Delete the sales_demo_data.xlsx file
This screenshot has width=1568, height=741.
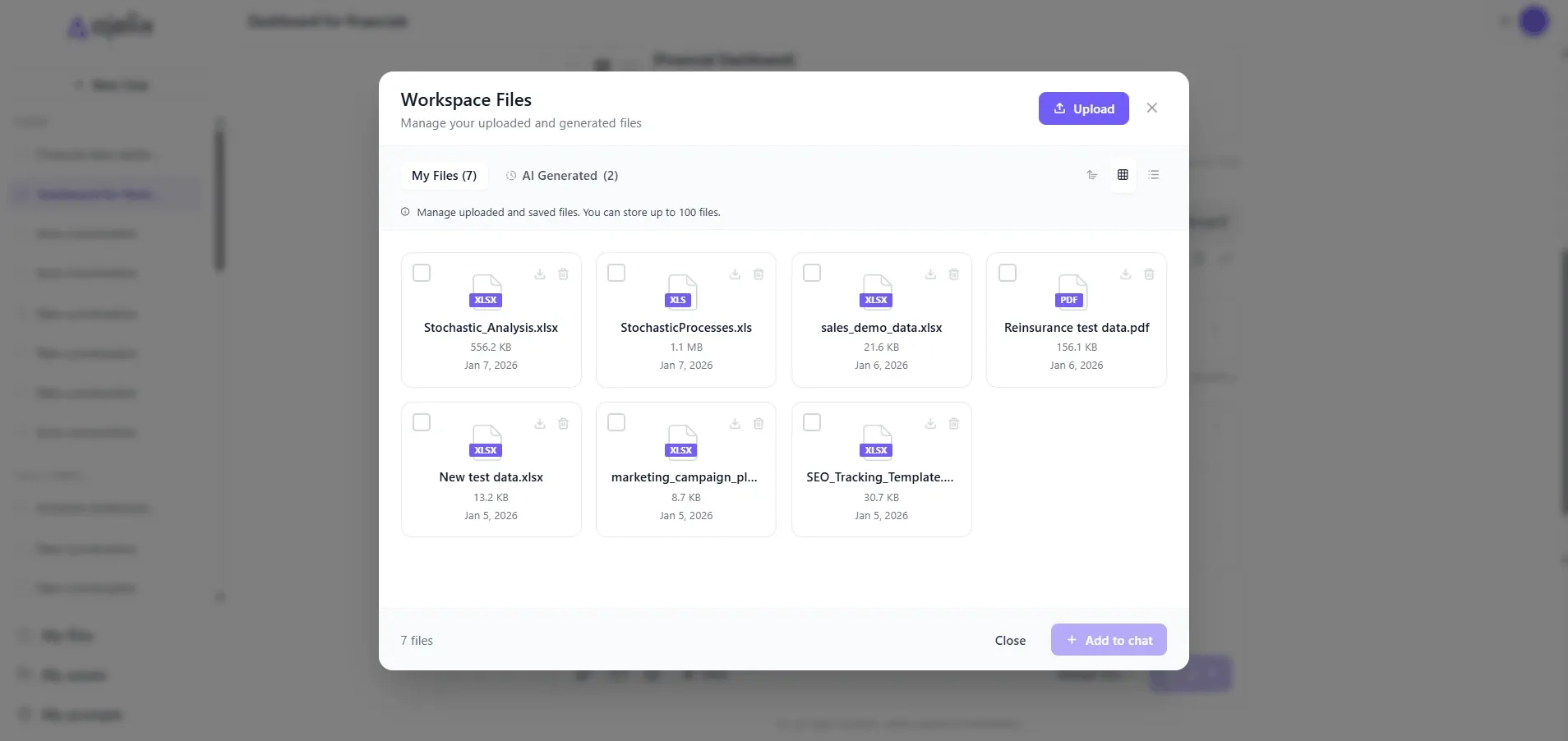pyautogui.click(x=953, y=274)
